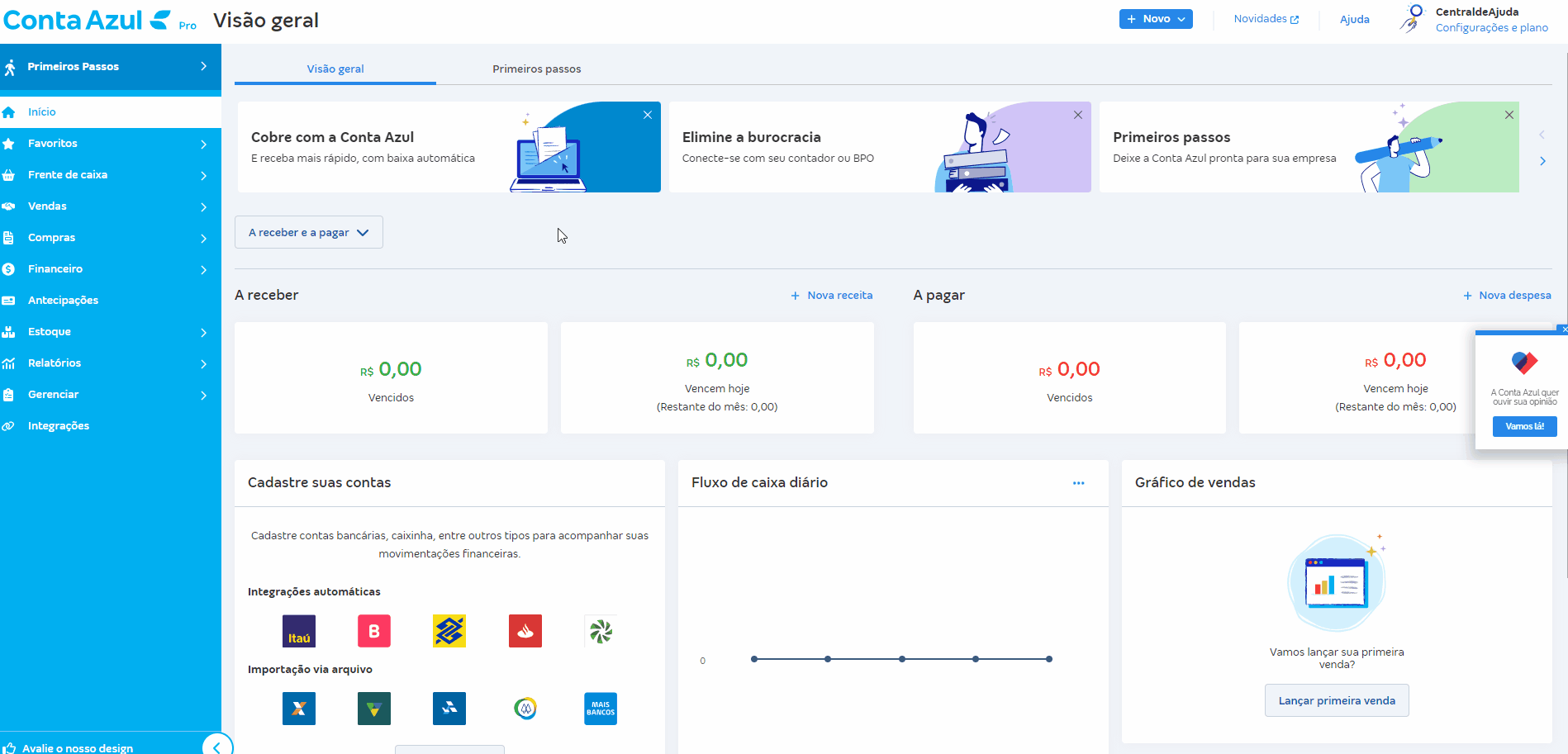1568x754 pixels.
Task: Click the Antecipações card icon
Action: tap(9, 301)
